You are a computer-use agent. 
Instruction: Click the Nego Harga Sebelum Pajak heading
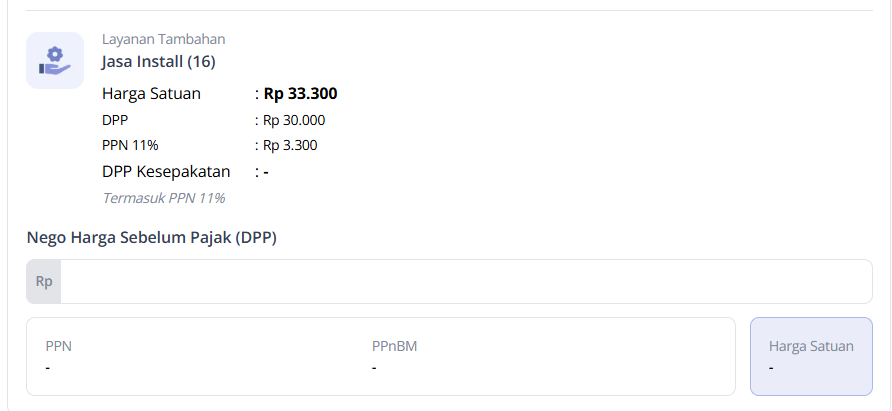point(152,238)
